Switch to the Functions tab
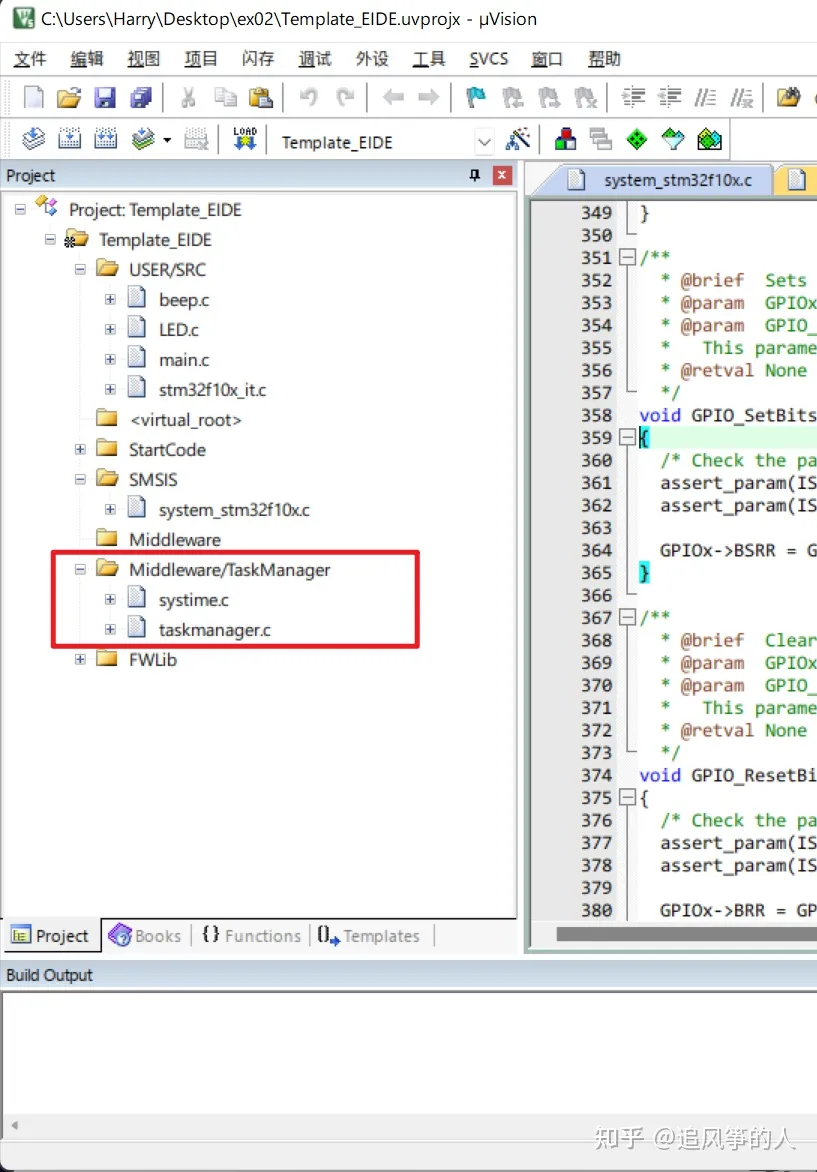The height and width of the screenshot is (1172, 817). tap(251, 936)
